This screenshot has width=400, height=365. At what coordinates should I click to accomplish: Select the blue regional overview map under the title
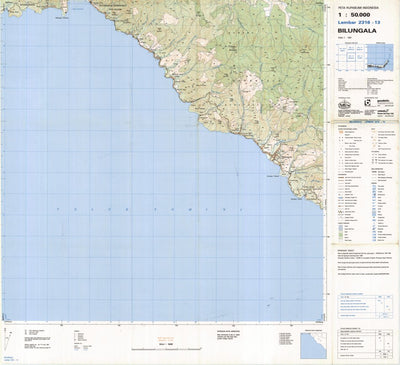point(380,57)
